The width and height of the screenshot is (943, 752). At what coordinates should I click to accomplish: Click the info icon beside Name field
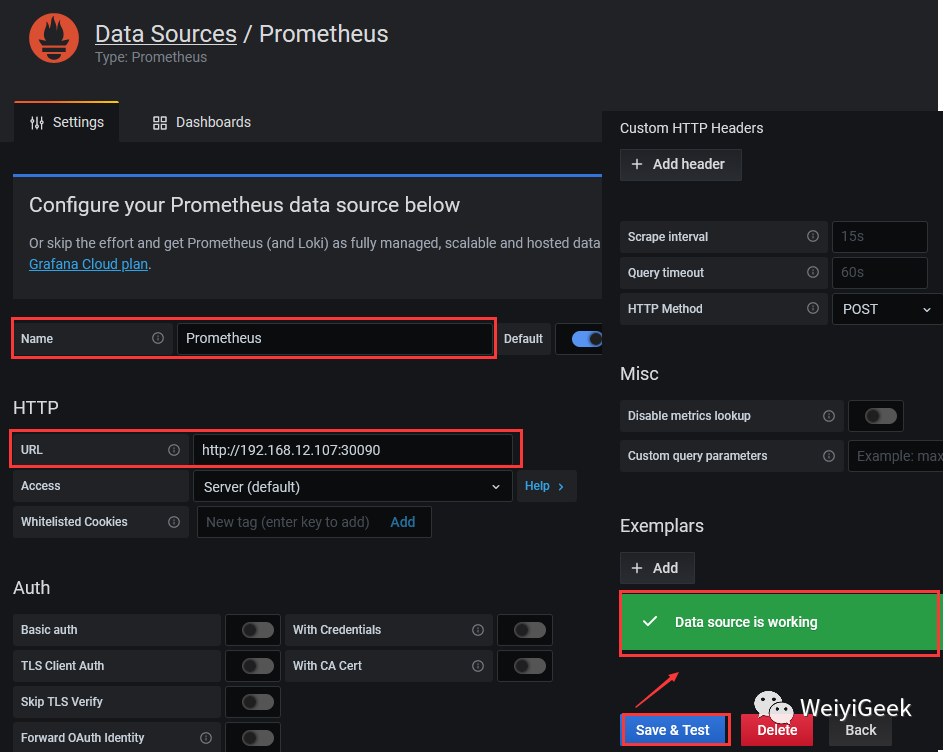click(x=158, y=338)
